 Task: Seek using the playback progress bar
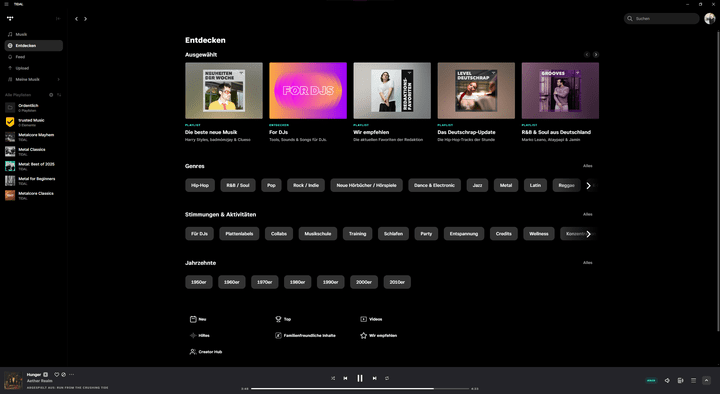(359, 388)
